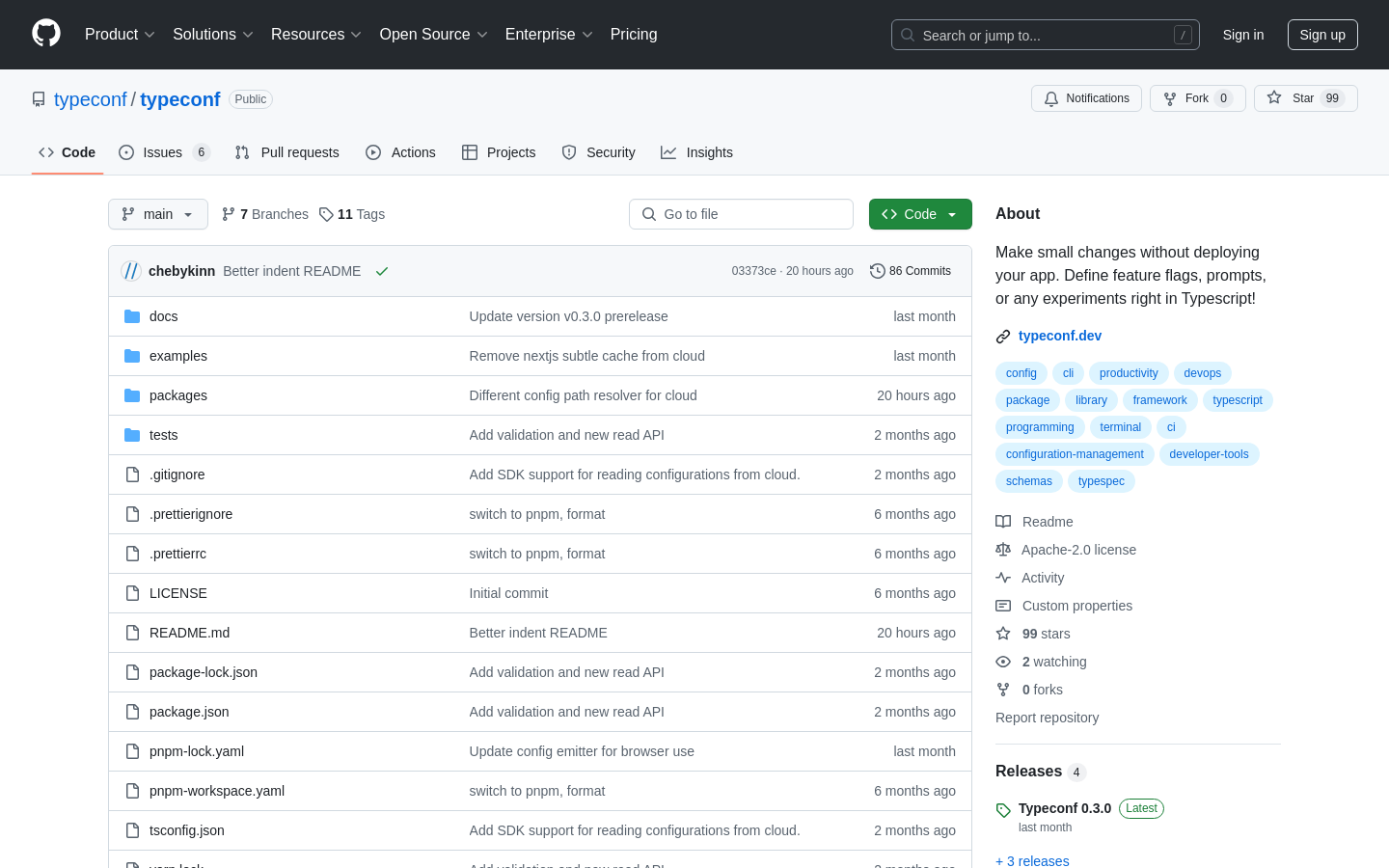Viewport: 1389px width, 868px height.
Task: Open the main branch selector dropdown
Action: coord(158,214)
